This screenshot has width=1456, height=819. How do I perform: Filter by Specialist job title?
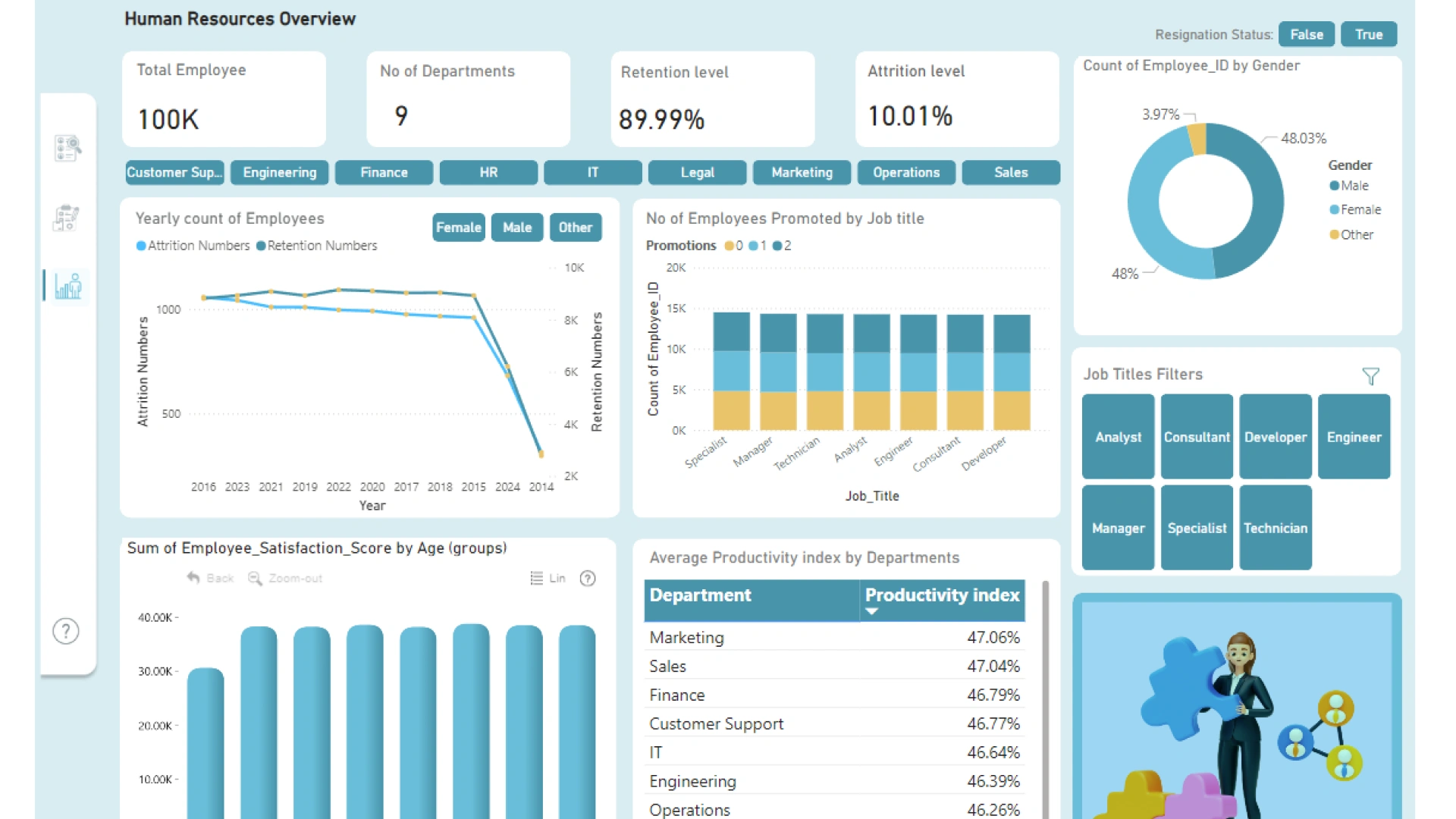pos(1197,528)
